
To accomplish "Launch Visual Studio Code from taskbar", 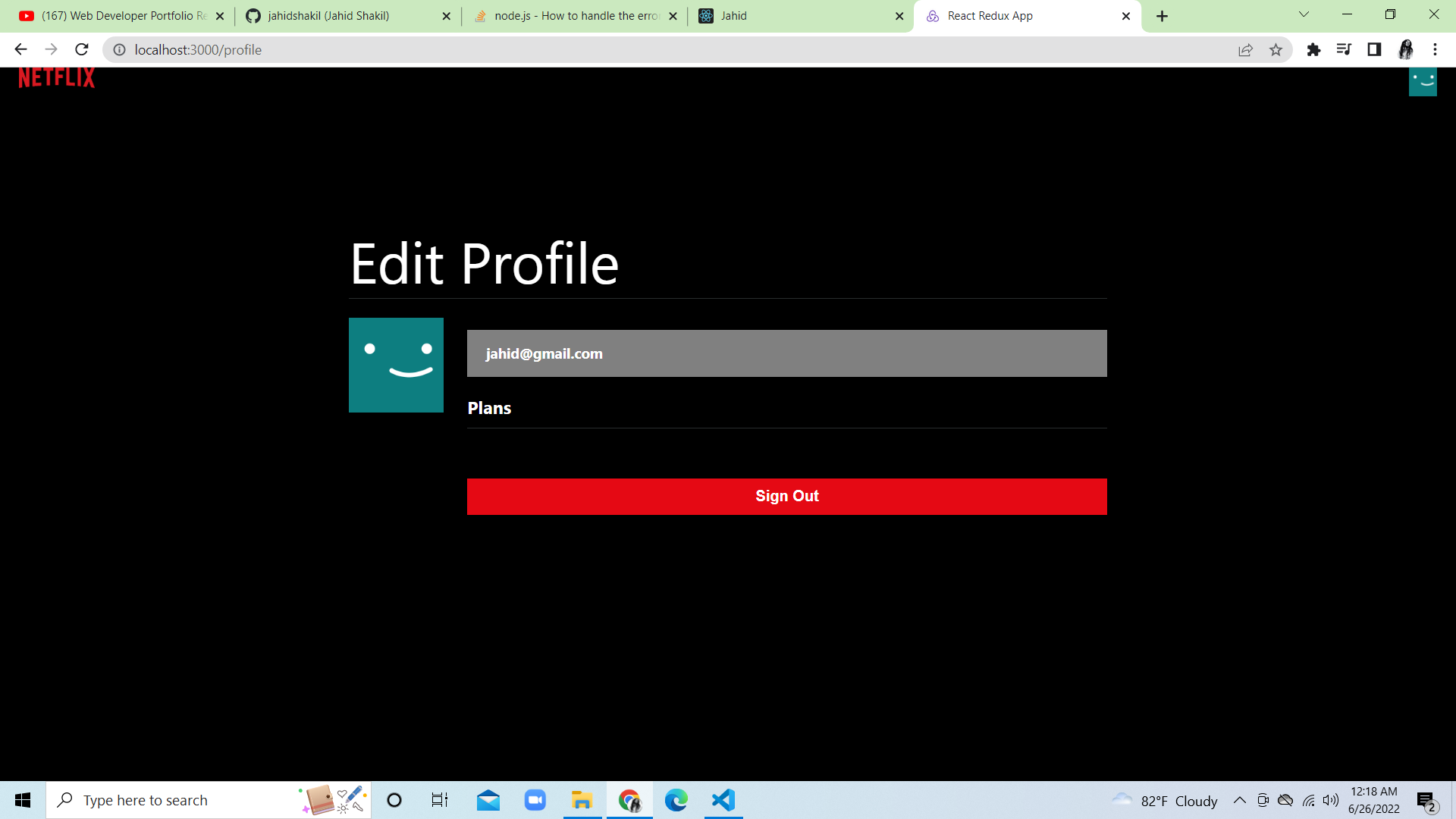I will [723, 800].
